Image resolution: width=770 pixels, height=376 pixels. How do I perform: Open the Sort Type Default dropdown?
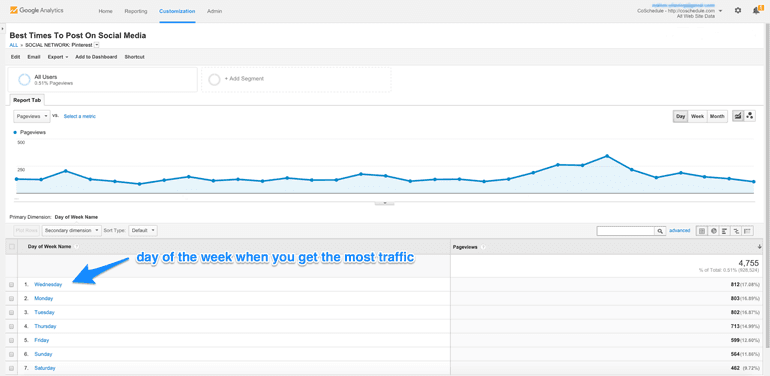click(x=143, y=230)
